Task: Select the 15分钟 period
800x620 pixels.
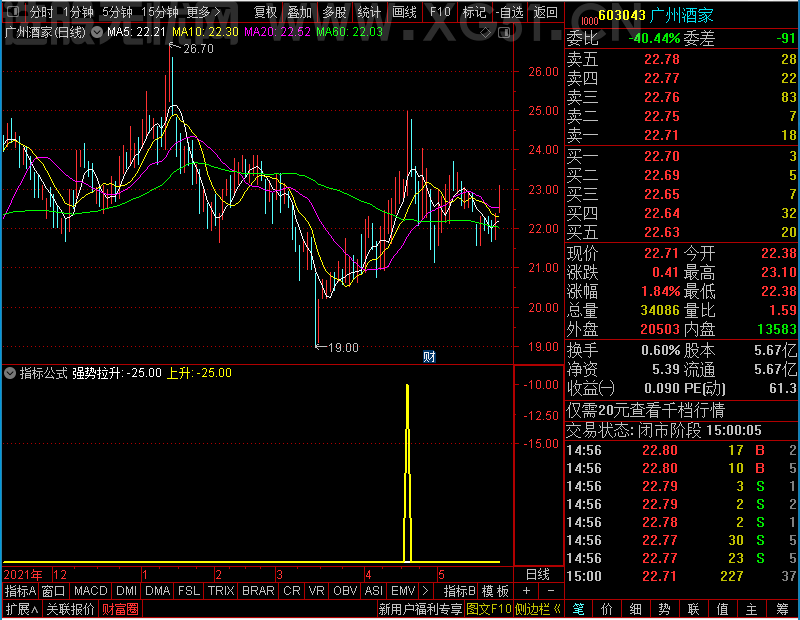Action: [x=160, y=12]
